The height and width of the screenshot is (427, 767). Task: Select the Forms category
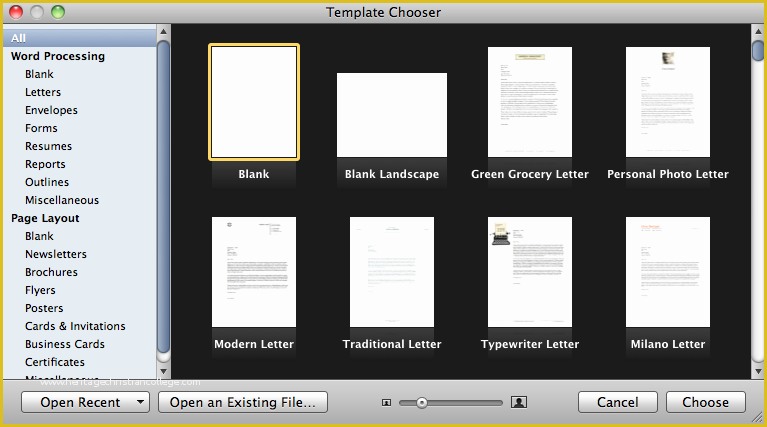[x=41, y=128]
